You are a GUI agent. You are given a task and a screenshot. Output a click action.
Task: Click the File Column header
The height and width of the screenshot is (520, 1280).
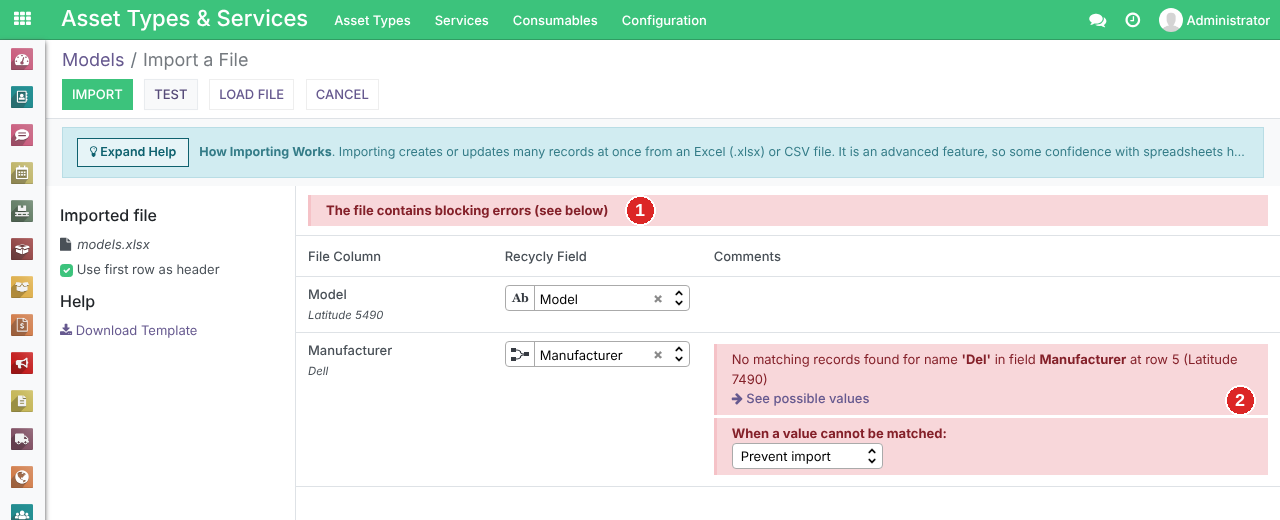tap(344, 256)
